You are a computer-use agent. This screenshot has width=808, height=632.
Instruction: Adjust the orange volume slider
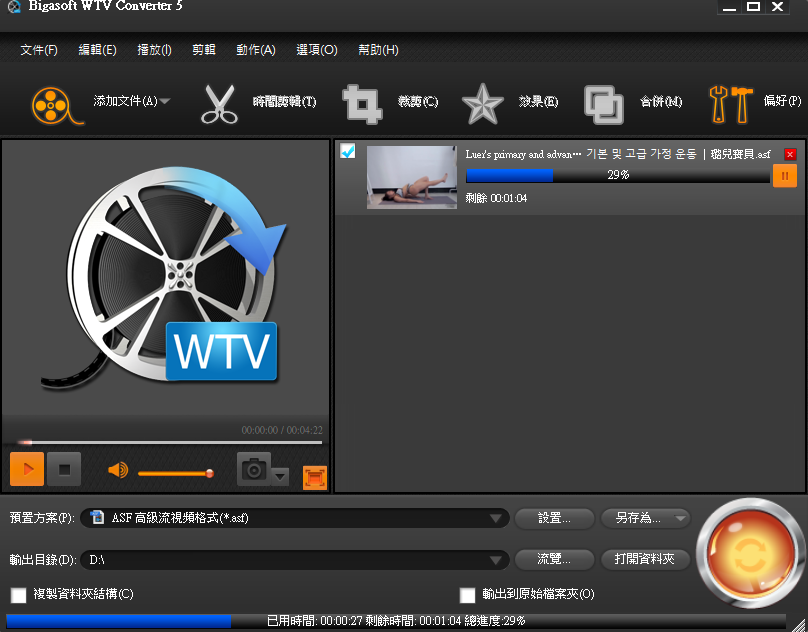(x=176, y=473)
